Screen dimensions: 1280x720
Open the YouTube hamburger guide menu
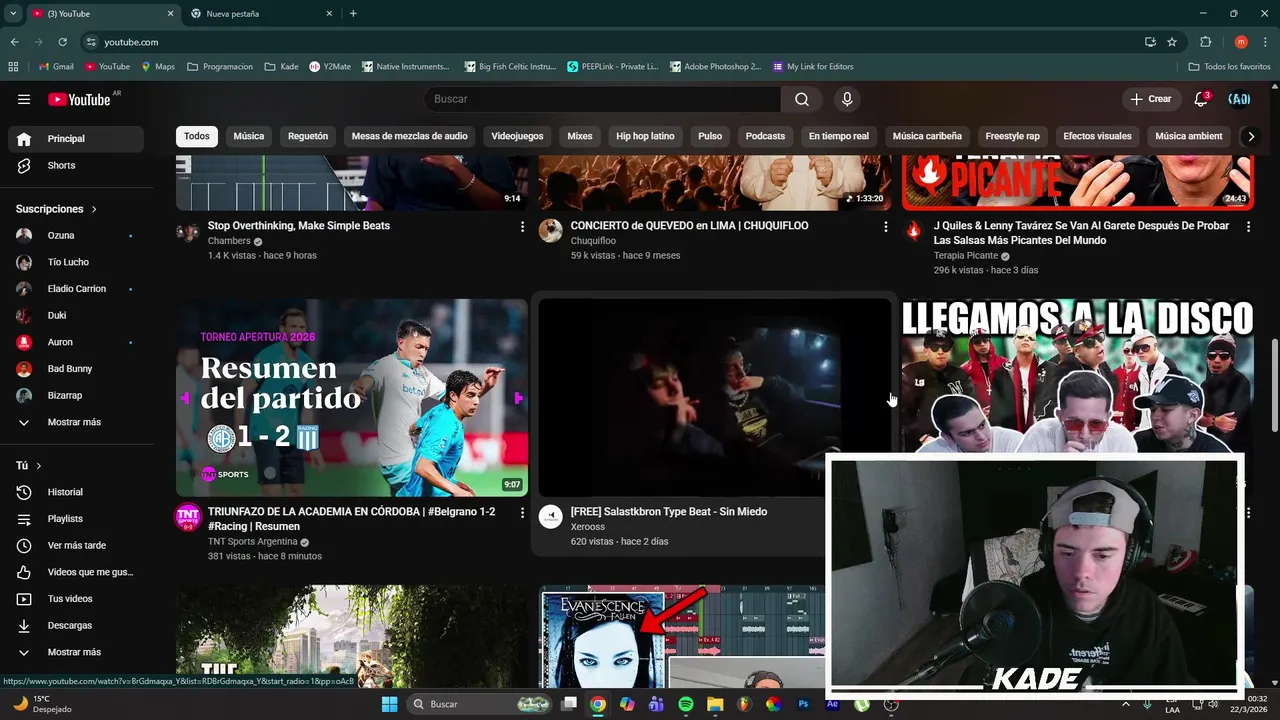tap(24, 99)
